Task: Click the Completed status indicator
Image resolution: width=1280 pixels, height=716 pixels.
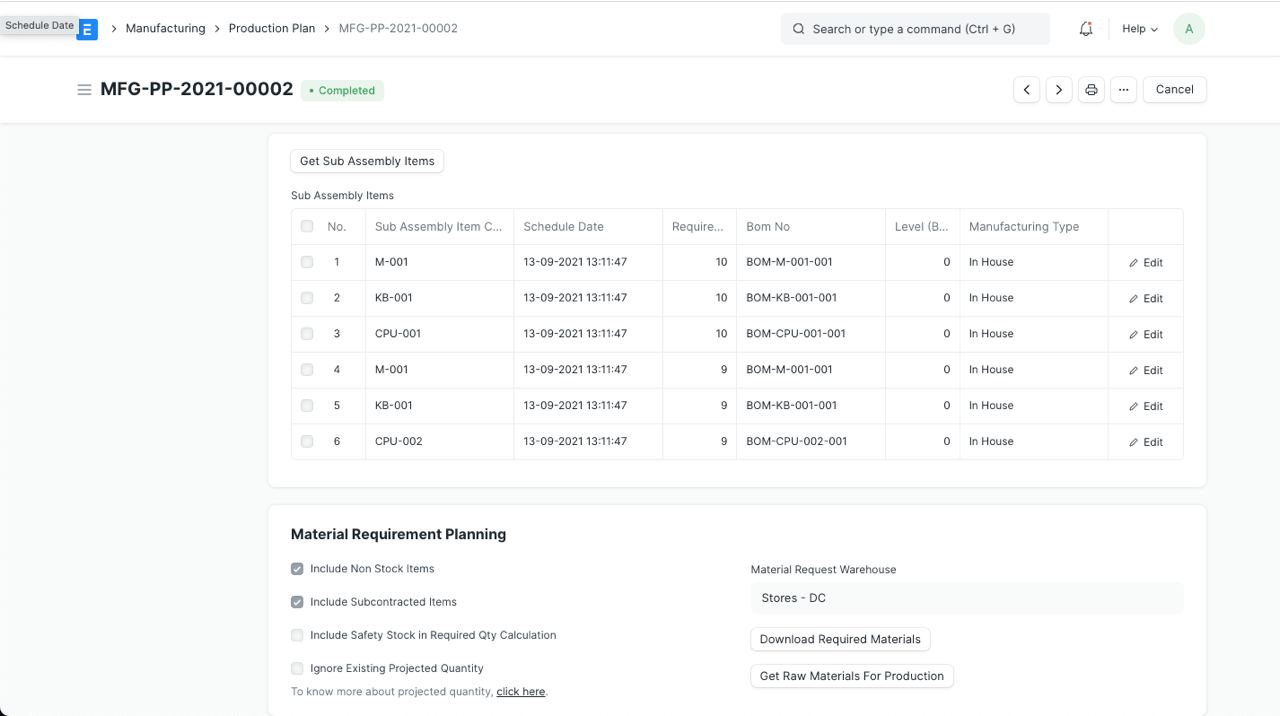Action: click(342, 90)
